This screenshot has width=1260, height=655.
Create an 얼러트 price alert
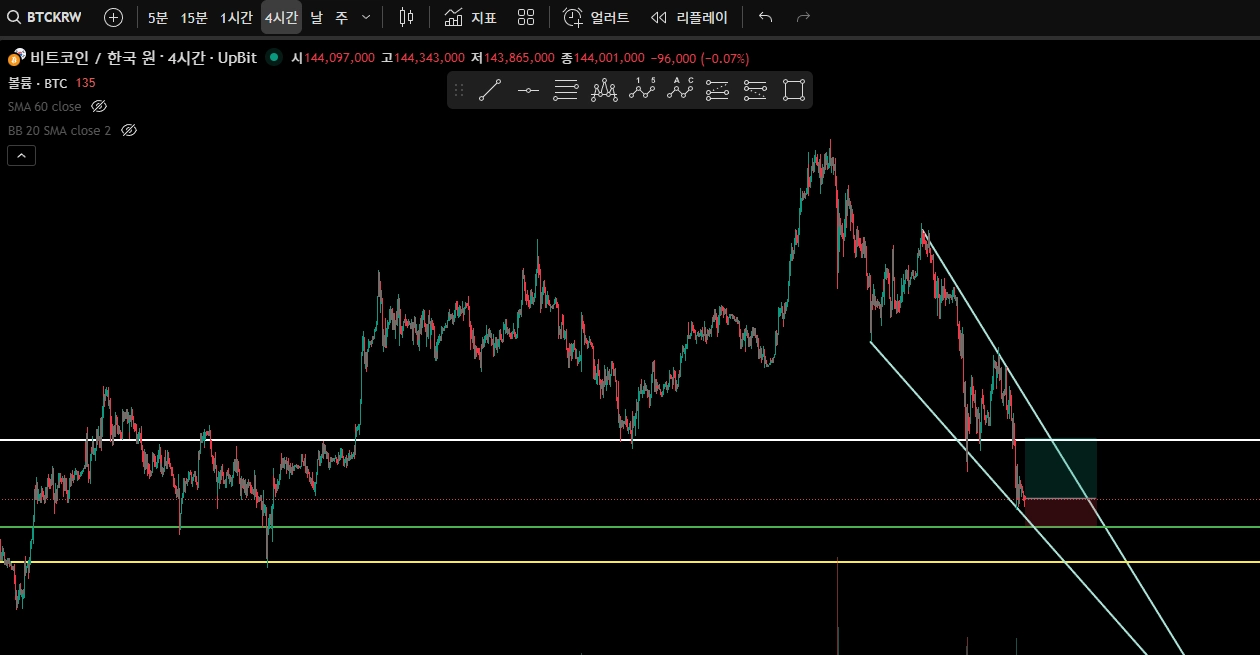point(596,17)
